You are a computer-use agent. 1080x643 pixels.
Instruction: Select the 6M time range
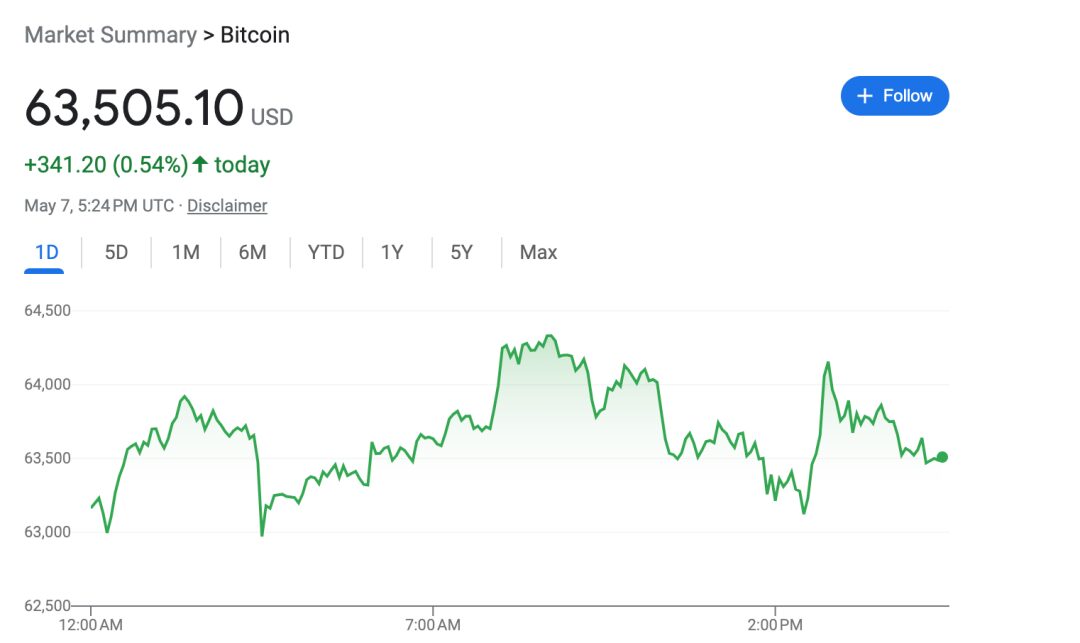(252, 252)
